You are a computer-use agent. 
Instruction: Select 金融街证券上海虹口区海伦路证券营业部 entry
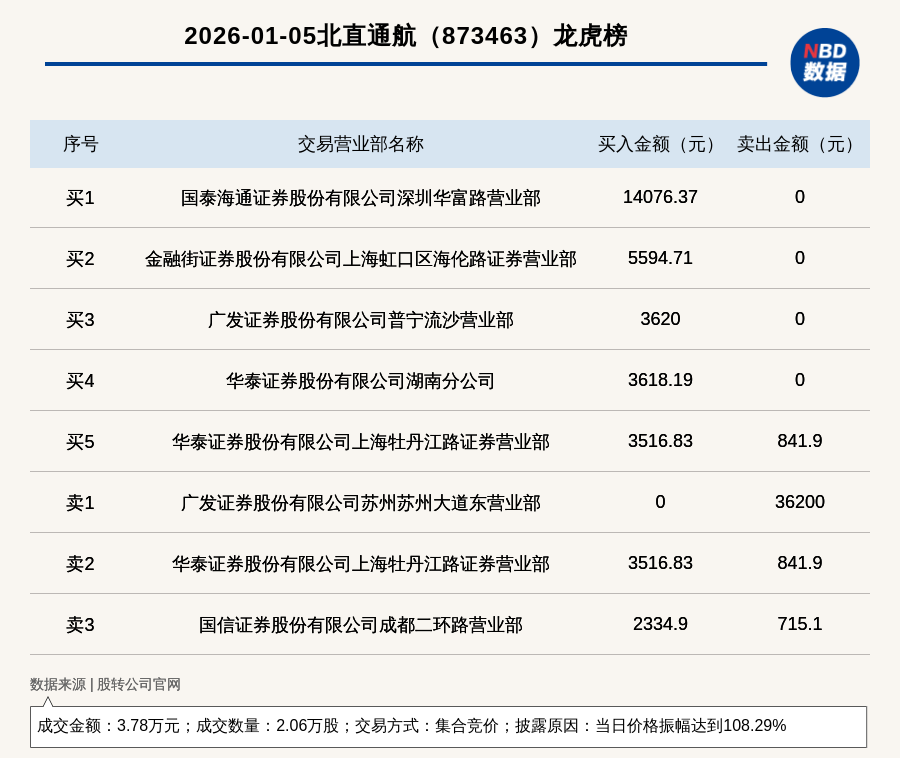tap(360, 259)
